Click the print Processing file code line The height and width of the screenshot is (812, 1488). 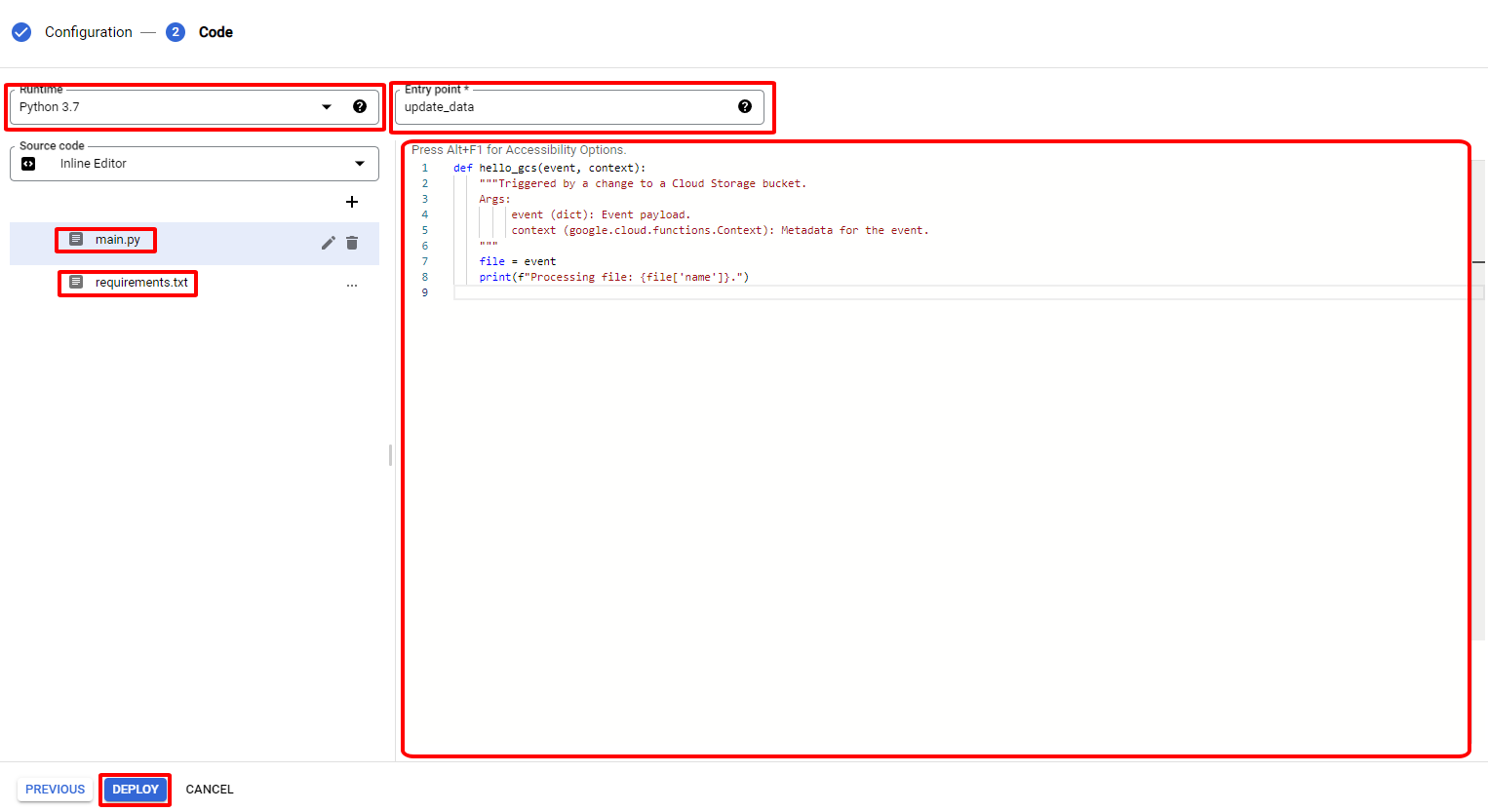pos(614,277)
